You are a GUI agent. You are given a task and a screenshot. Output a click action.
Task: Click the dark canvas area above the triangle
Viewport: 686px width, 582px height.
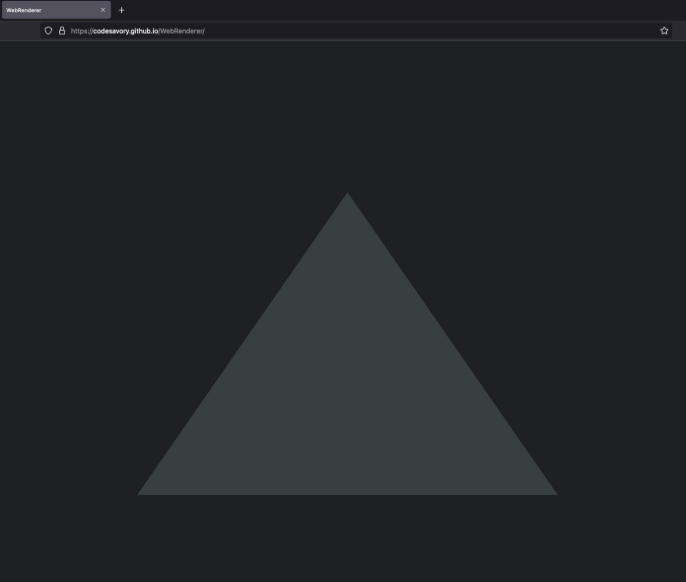347,110
